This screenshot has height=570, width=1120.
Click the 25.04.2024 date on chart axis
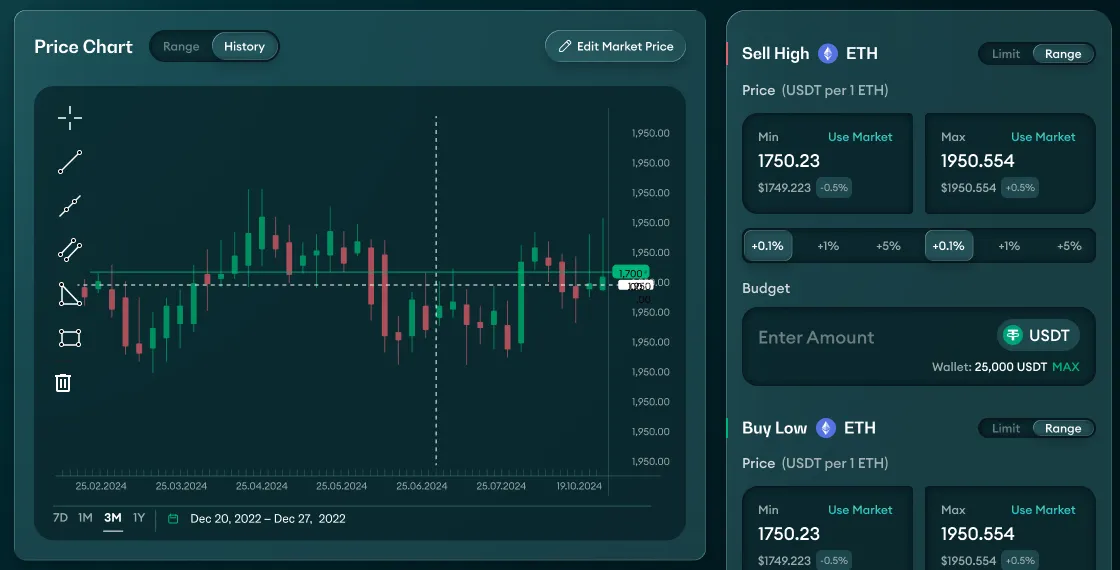261,486
